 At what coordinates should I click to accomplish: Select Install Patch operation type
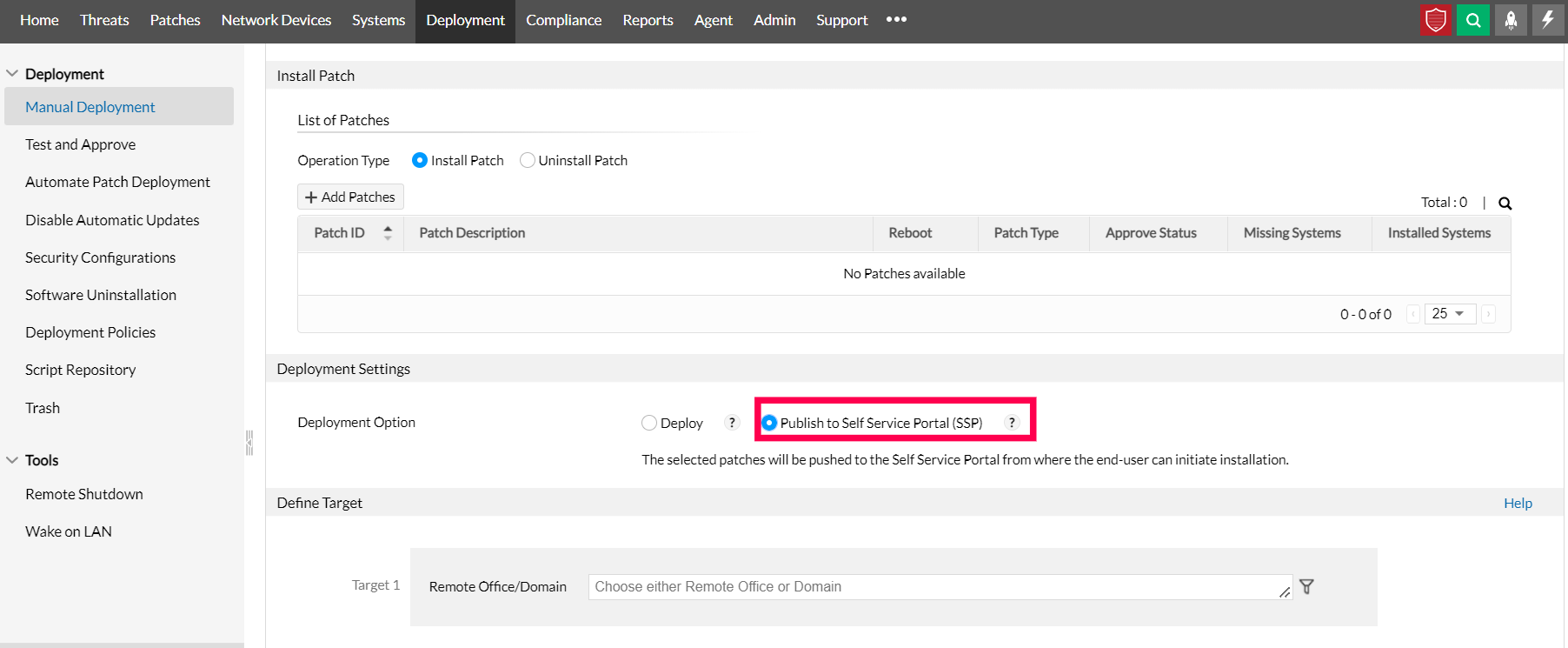tap(420, 160)
